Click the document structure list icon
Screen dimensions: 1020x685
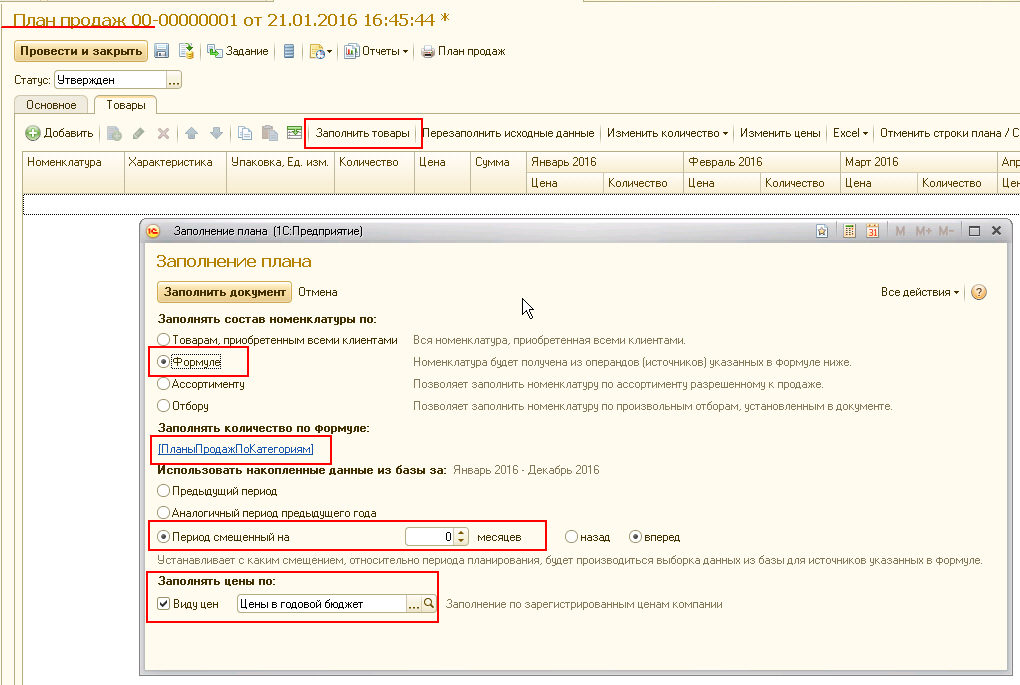point(289,51)
